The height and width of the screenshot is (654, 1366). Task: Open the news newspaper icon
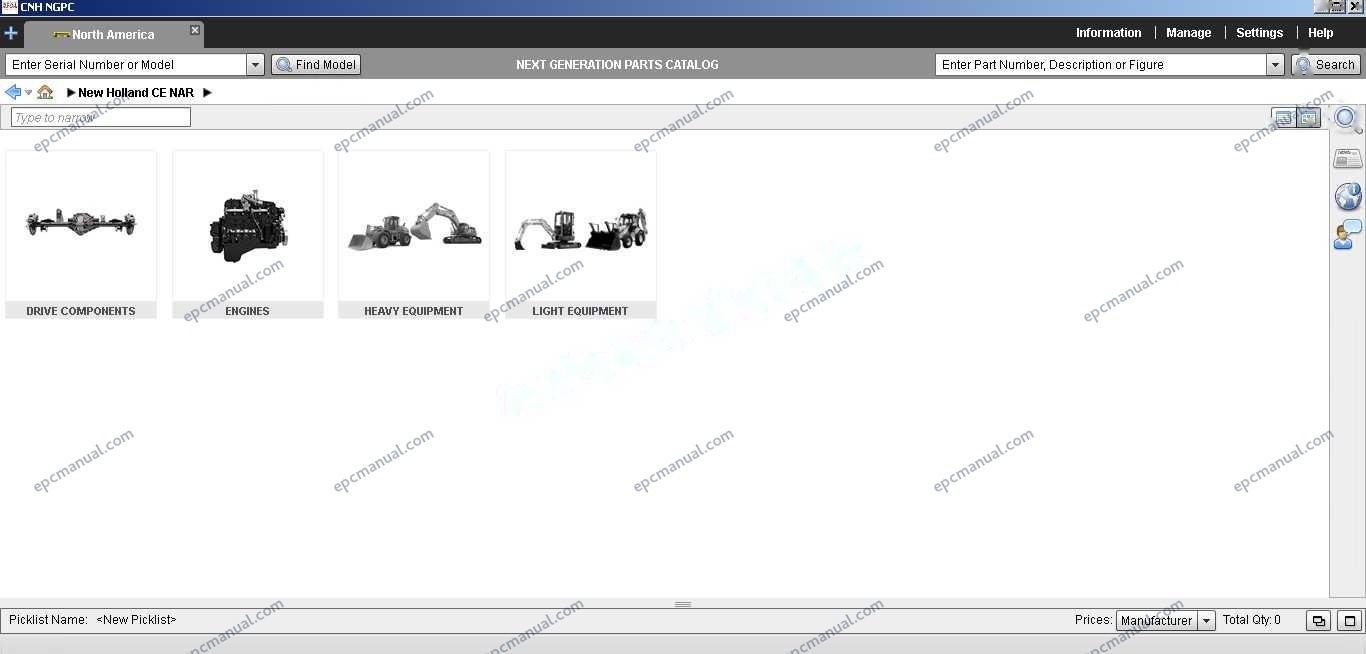pos(1348,159)
